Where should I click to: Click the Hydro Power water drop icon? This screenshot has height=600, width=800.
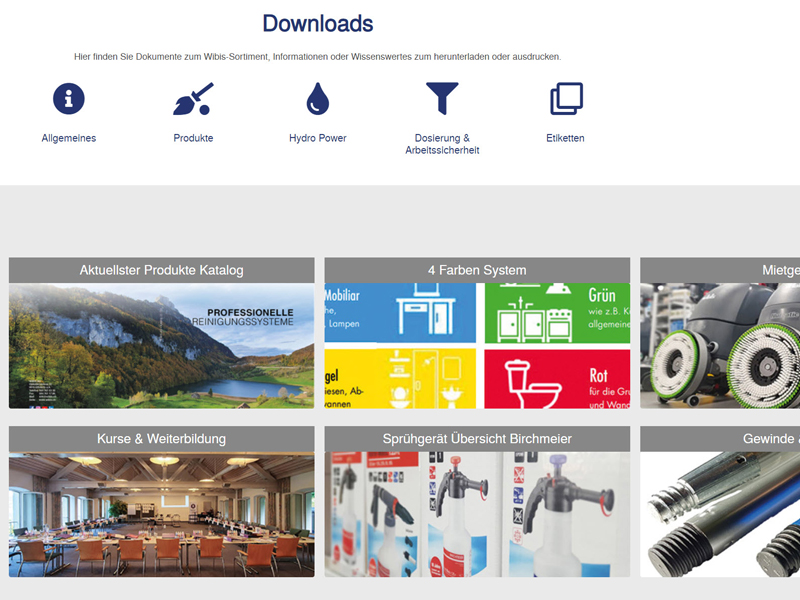point(317,99)
